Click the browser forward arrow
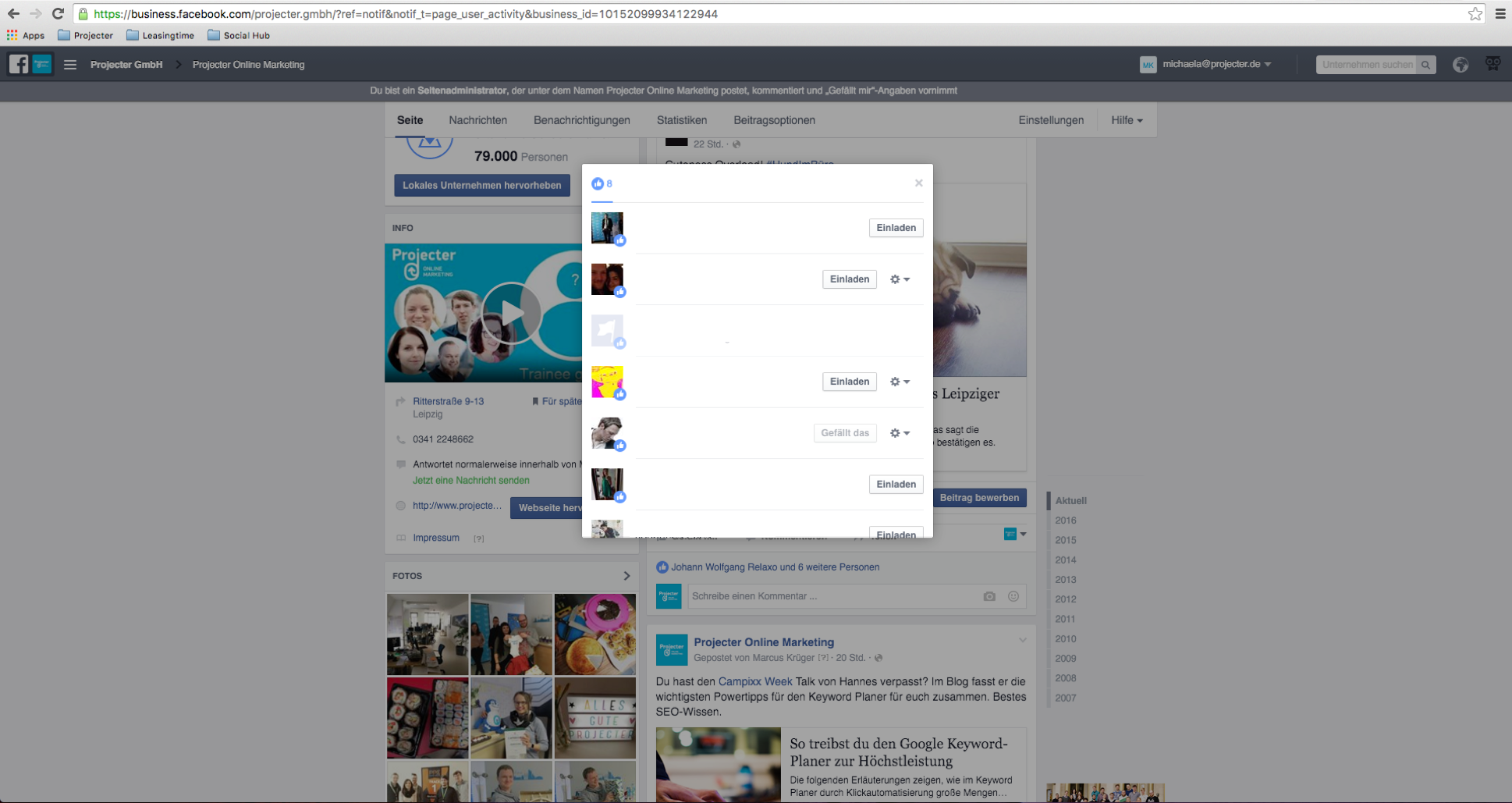The image size is (1512, 803). pos(35,13)
